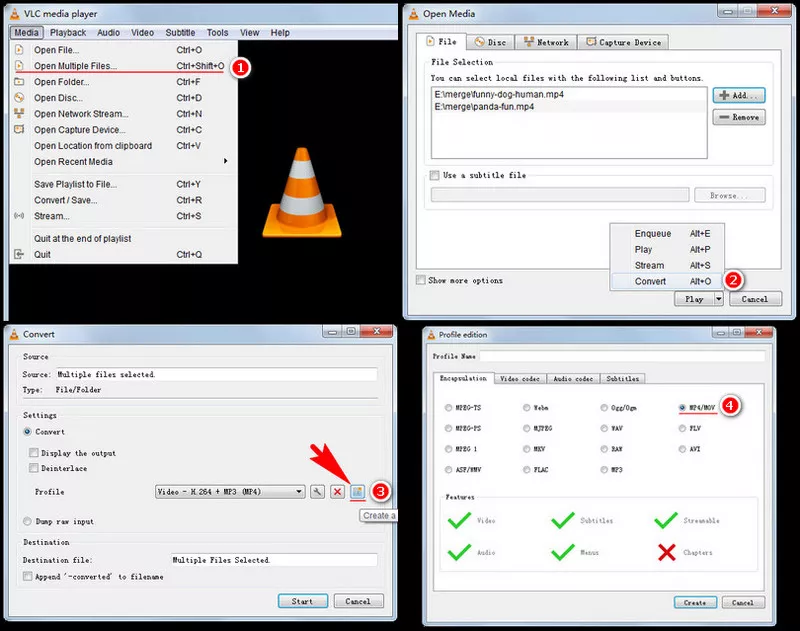This screenshot has height=631, width=800.
Task: Click the Destination file field
Action: pos(274,560)
